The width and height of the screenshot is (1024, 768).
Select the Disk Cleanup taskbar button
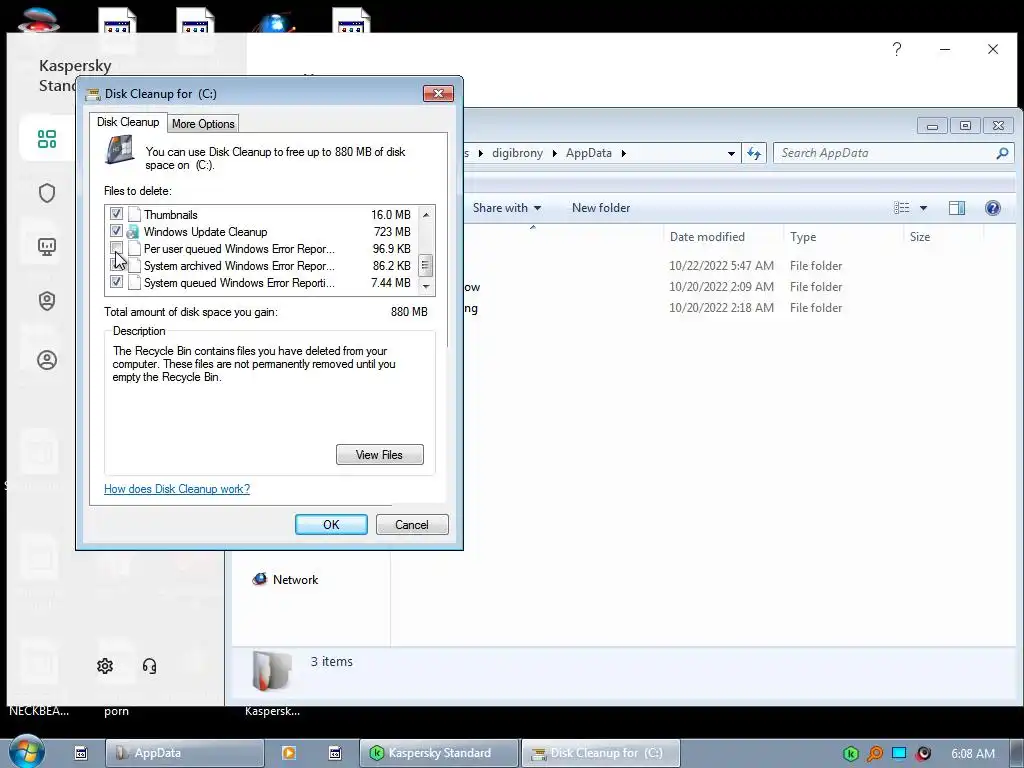(x=600, y=753)
